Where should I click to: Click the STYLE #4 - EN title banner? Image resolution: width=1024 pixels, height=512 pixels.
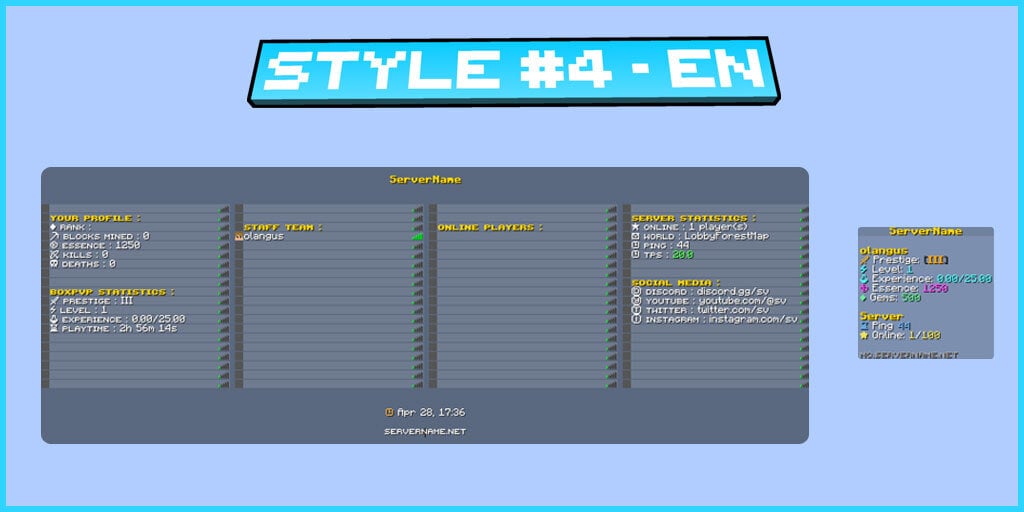pyautogui.click(x=514, y=71)
